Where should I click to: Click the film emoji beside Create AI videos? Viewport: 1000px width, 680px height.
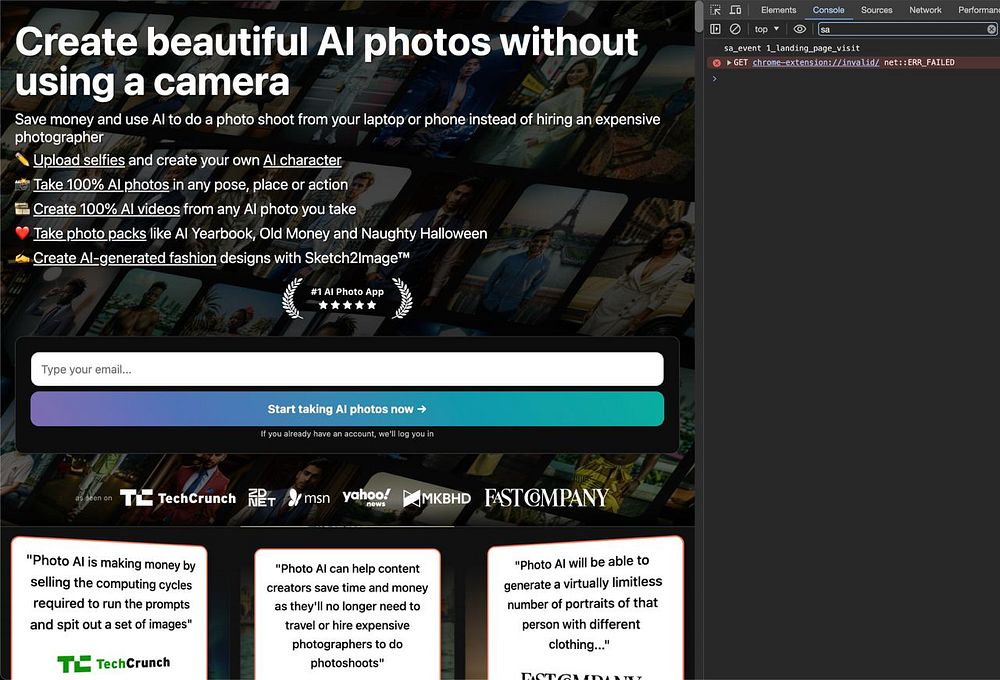click(22, 209)
